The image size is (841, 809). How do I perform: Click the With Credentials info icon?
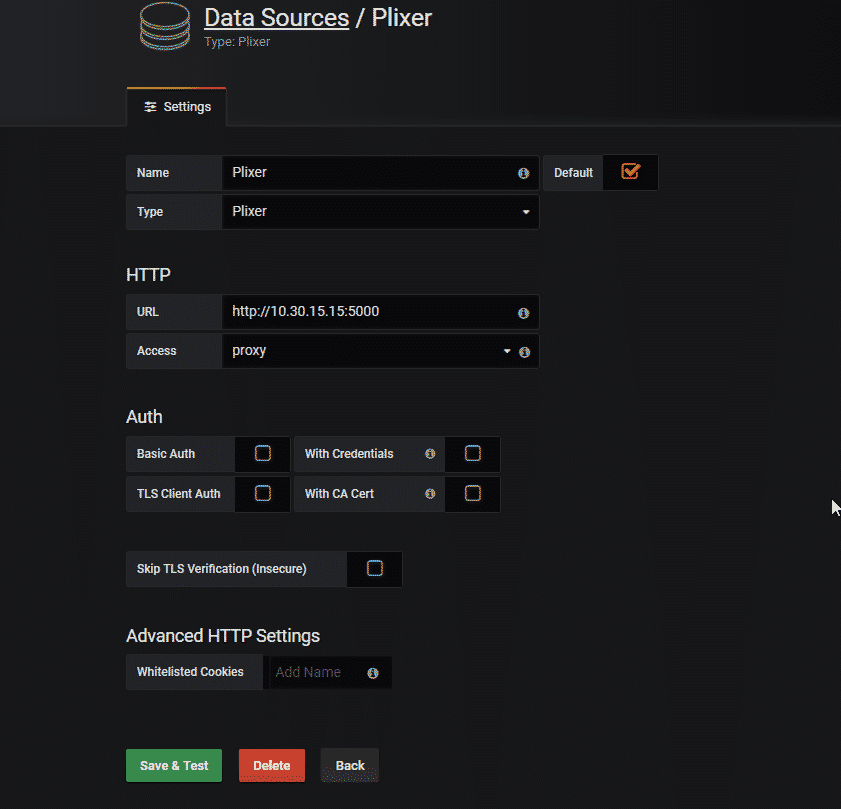point(430,454)
